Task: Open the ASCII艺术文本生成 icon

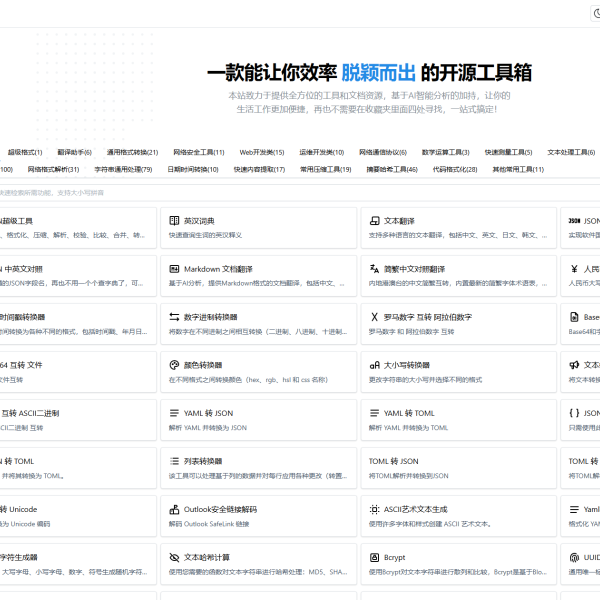Action: tap(374, 509)
